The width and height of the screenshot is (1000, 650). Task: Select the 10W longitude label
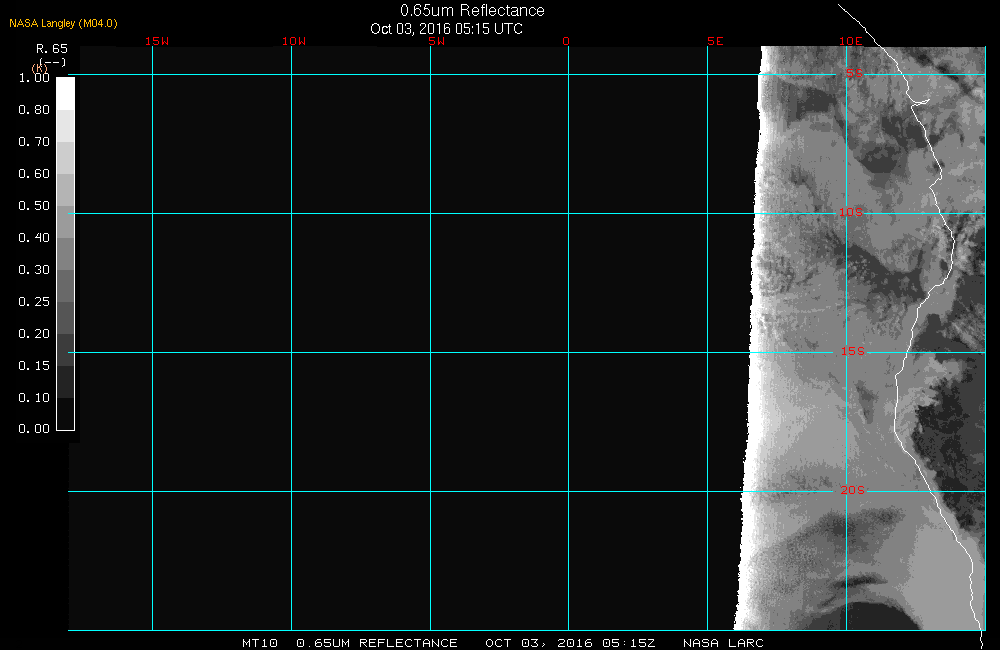click(x=294, y=42)
